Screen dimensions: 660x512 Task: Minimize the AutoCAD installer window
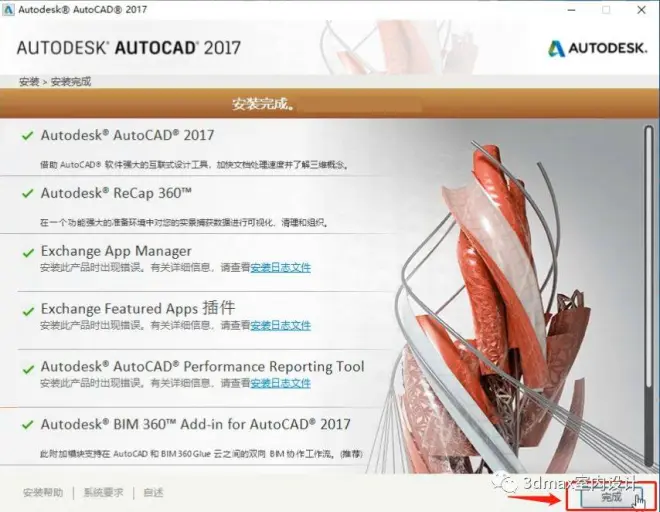571,10
